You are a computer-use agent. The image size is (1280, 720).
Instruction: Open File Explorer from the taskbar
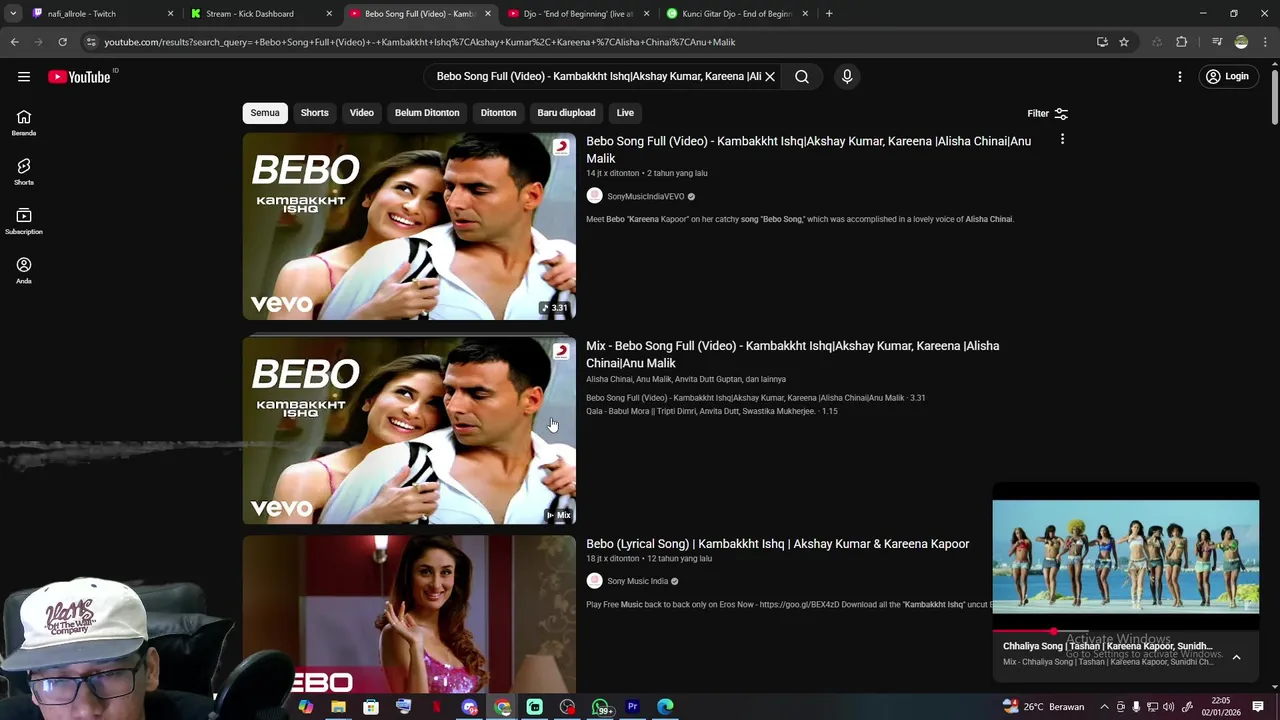pyautogui.click(x=338, y=707)
